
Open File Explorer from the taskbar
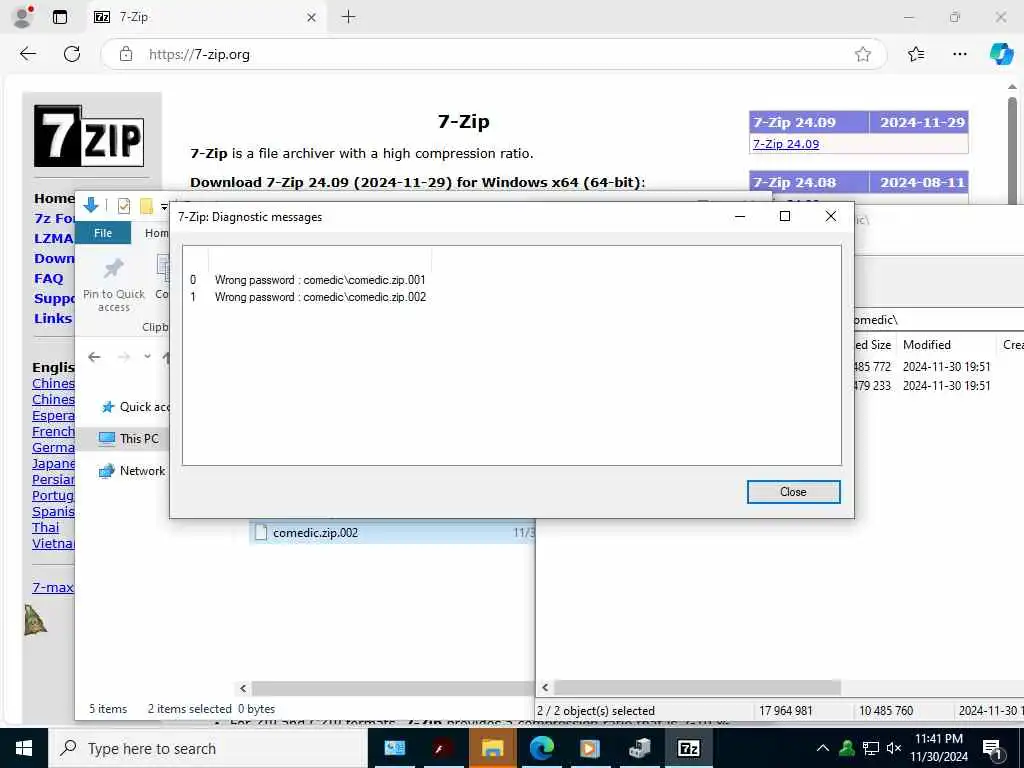click(x=492, y=748)
